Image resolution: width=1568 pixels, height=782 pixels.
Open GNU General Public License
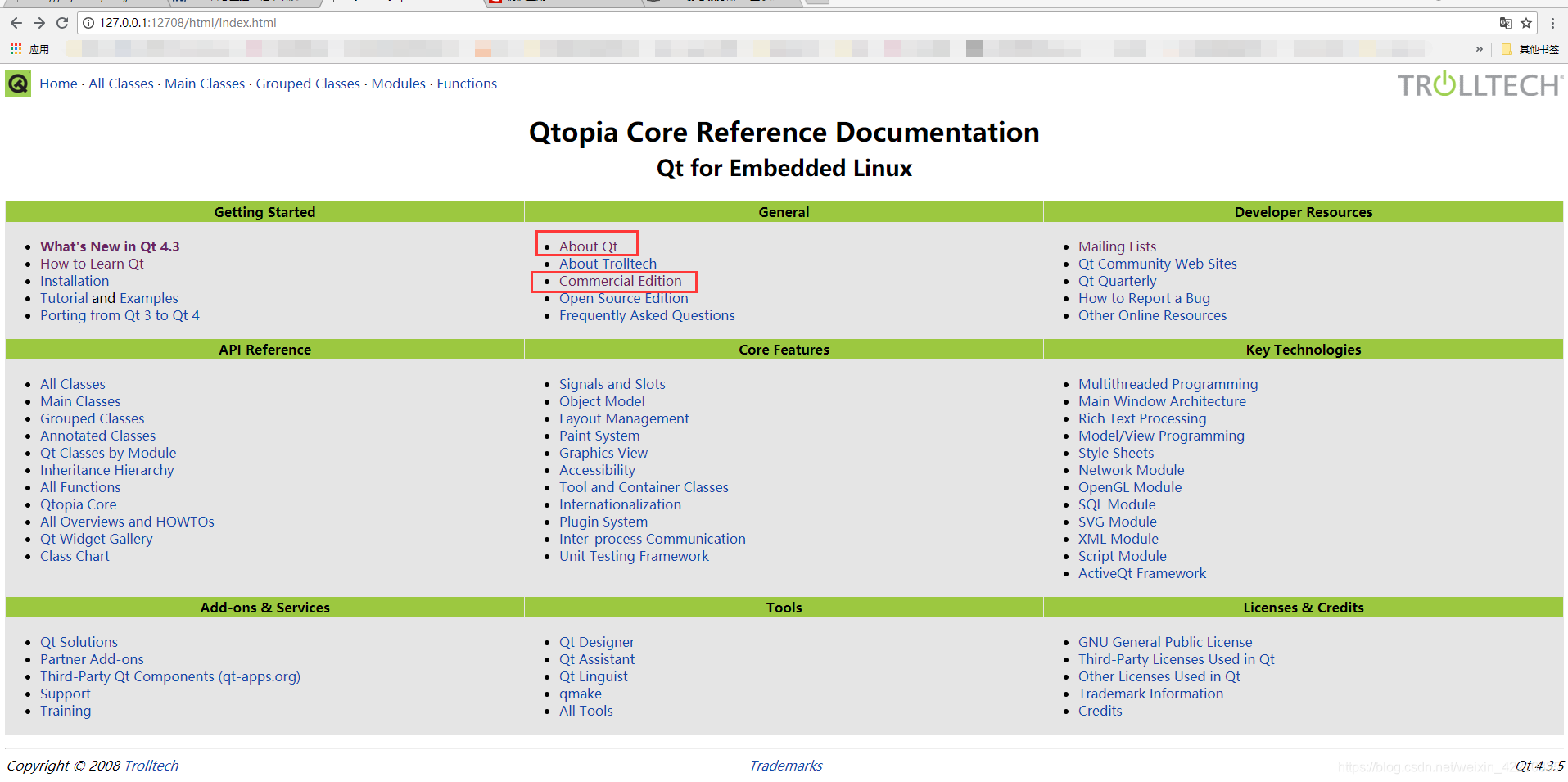tap(1165, 642)
